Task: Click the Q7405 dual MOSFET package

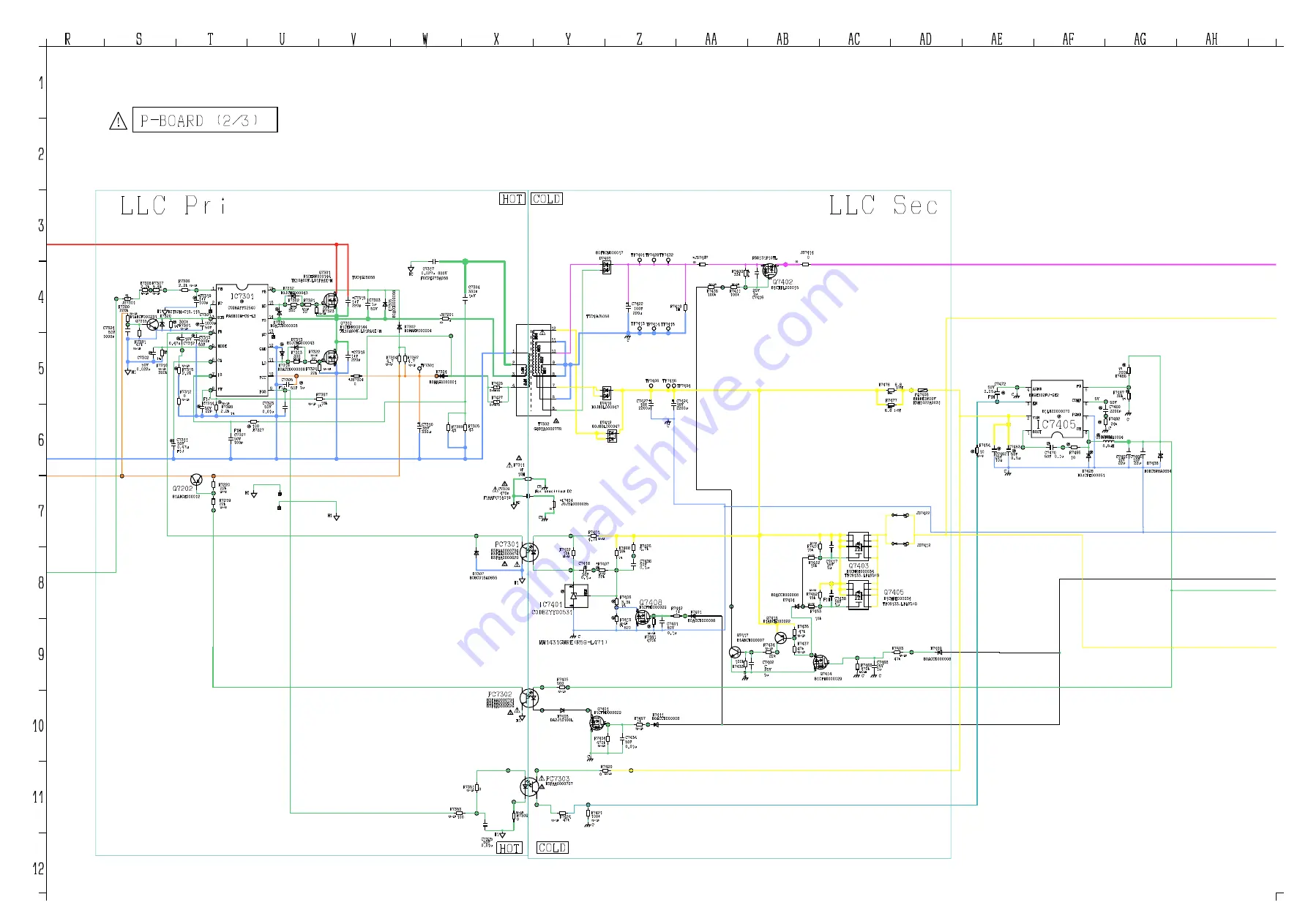Action: (859, 596)
